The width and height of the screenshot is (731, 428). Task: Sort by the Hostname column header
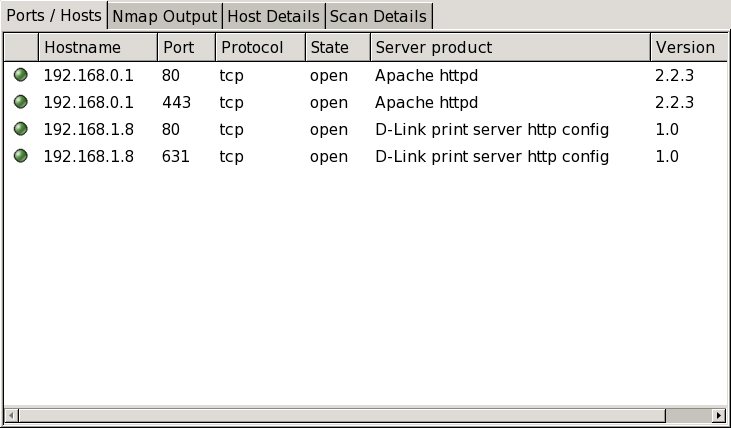pos(97,47)
